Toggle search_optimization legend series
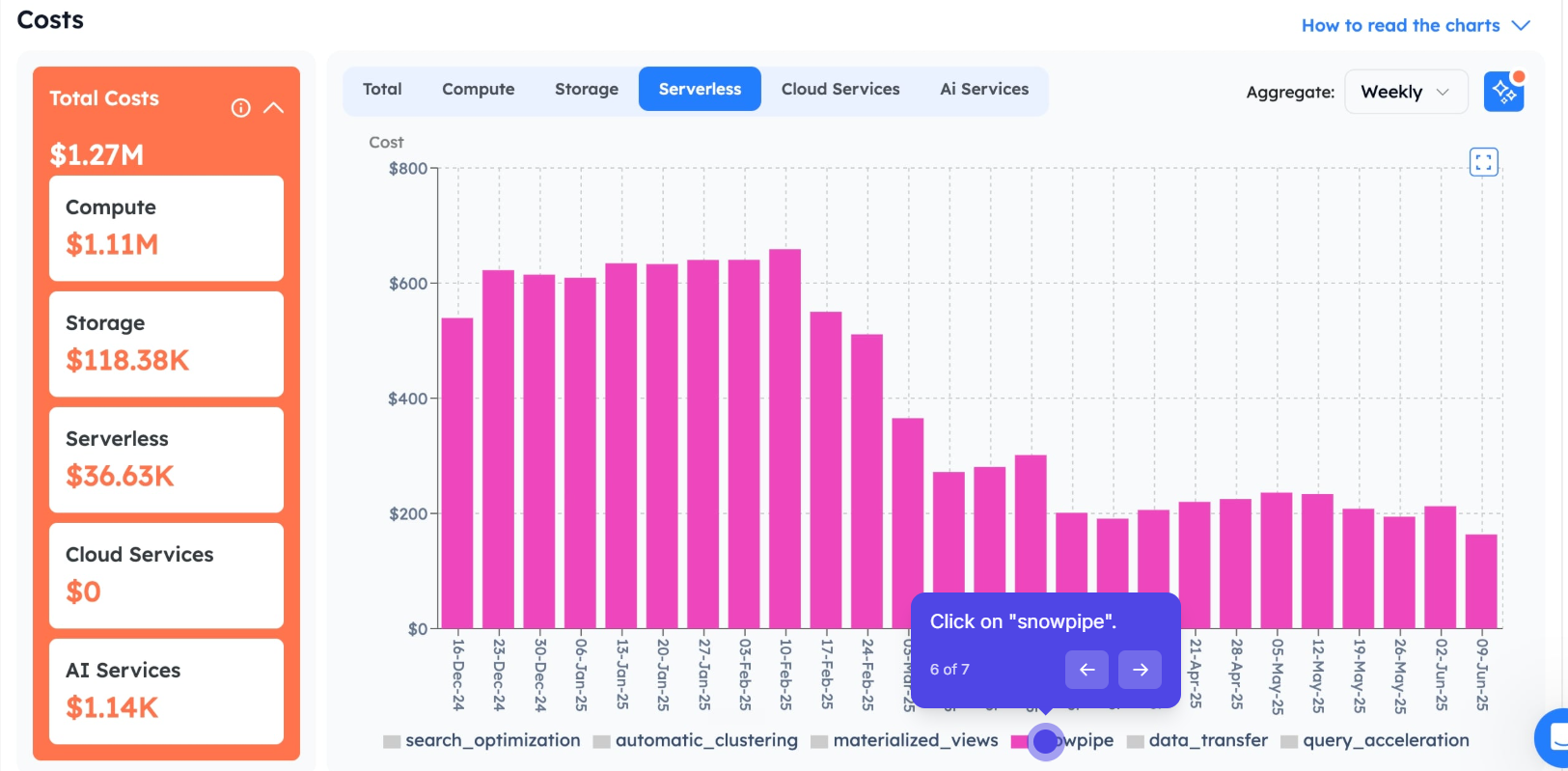Image resolution: width=1568 pixels, height=771 pixels. click(481, 740)
